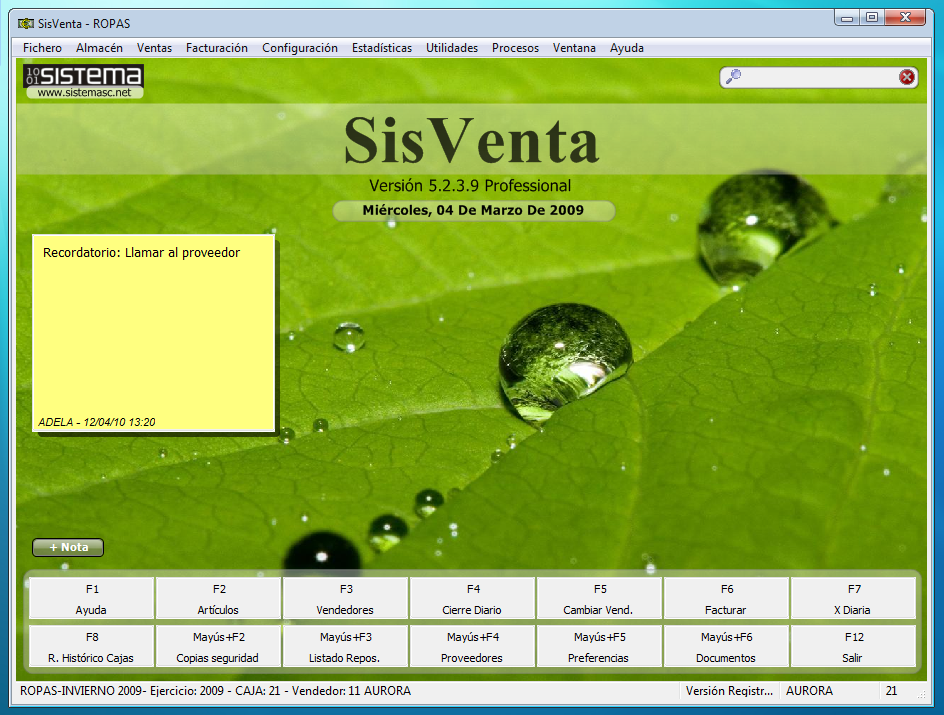The image size is (944, 715).
Task: Open the Ayuda menu
Action: [x=627, y=48]
